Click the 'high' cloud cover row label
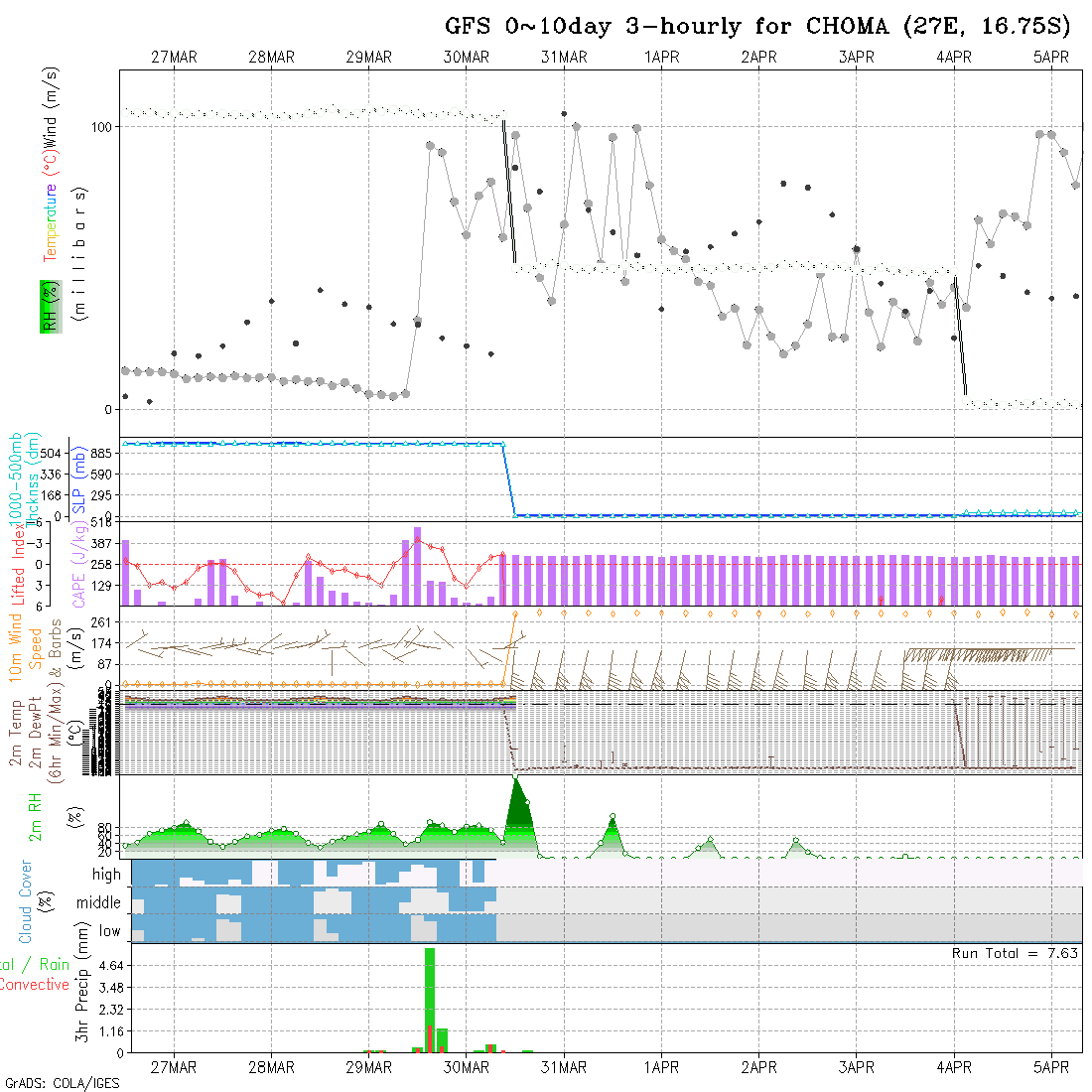The image size is (1092, 1092). (x=106, y=875)
